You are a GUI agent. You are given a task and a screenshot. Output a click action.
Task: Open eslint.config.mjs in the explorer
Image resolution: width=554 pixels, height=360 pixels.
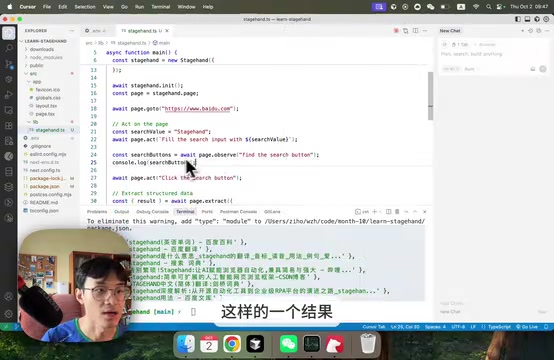click(48, 154)
